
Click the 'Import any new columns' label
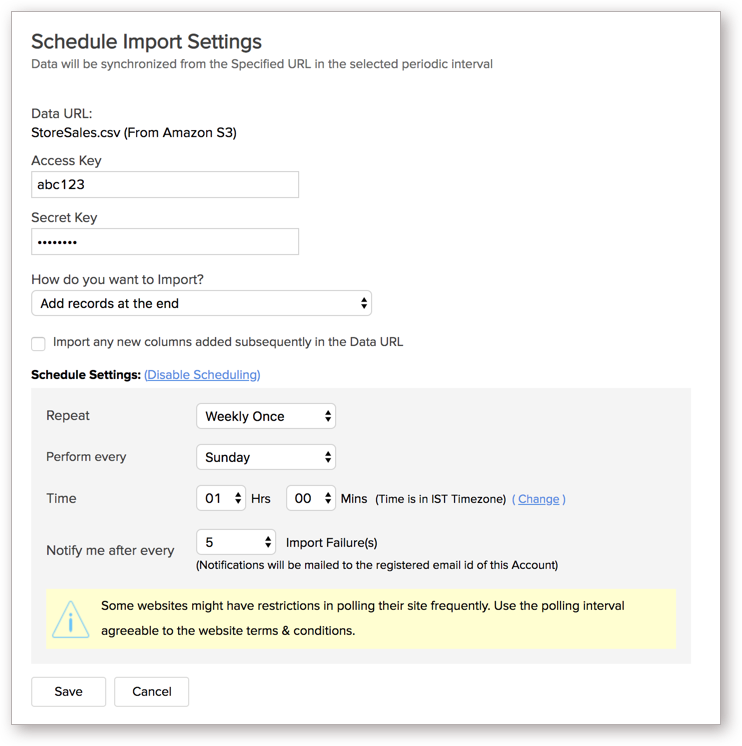(x=228, y=342)
